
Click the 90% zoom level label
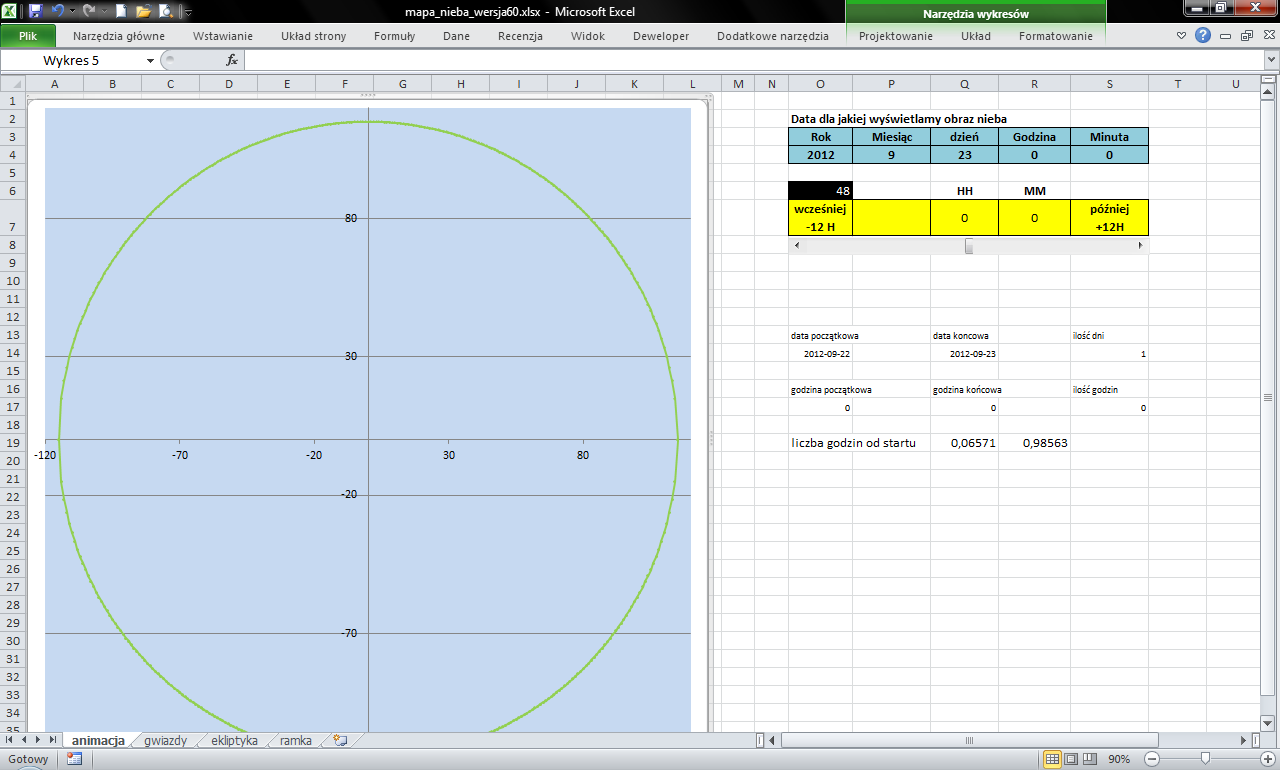[x=1120, y=759]
